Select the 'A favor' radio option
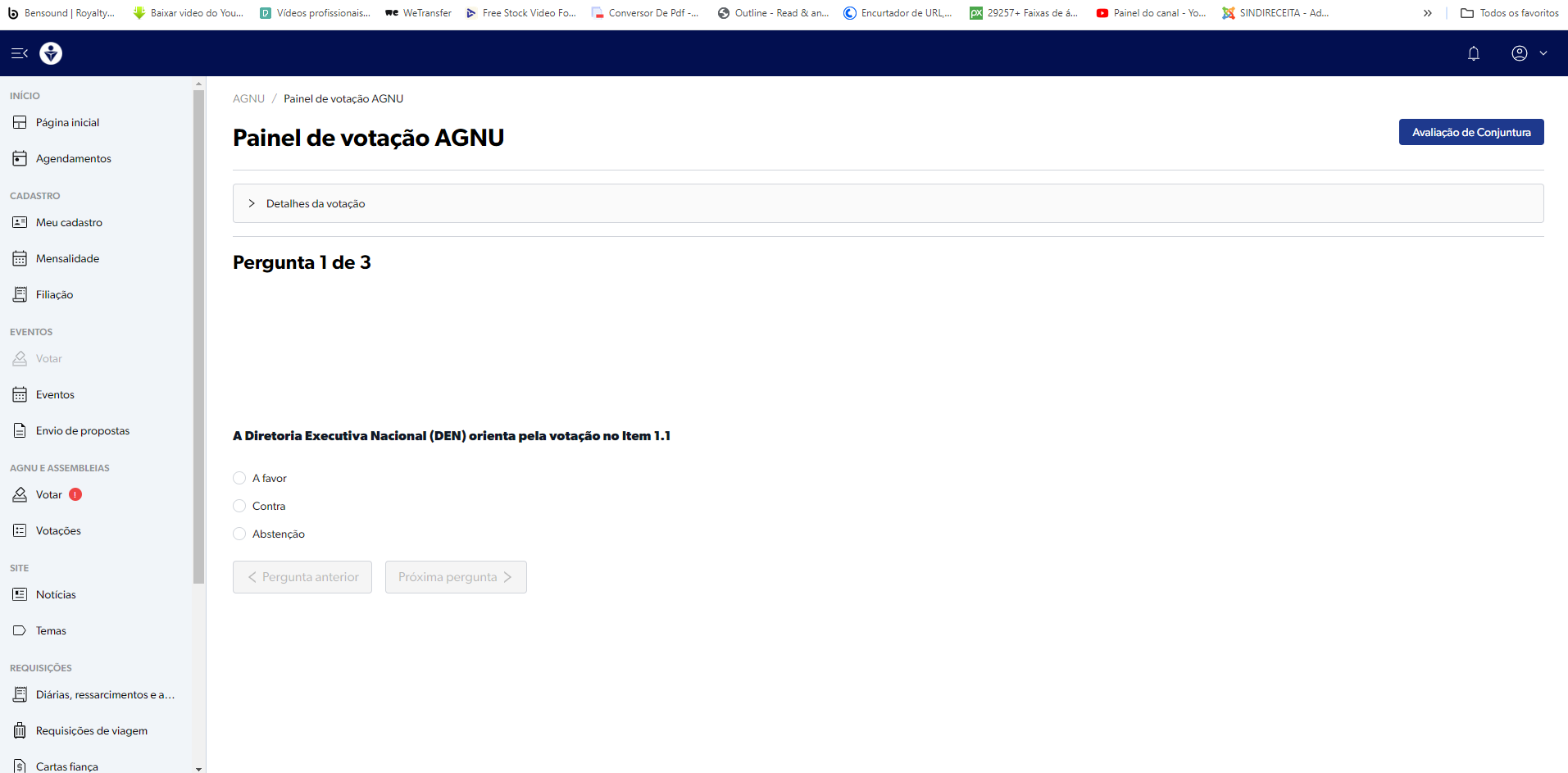Image resolution: width=1568 pixels, height=773 pixels. tap(239, 479)
